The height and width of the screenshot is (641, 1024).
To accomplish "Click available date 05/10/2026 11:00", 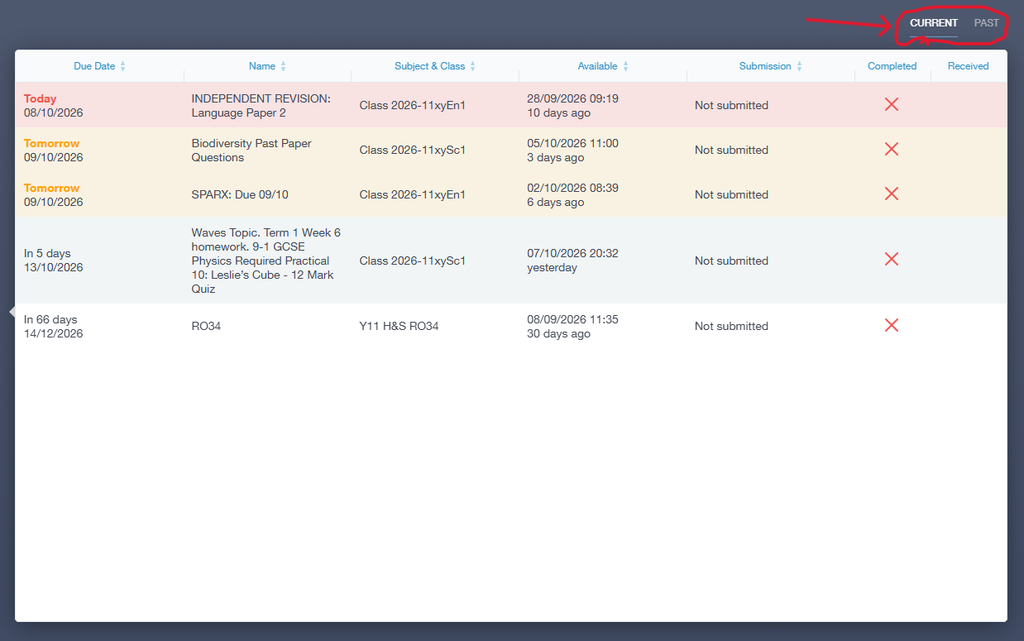I will click(572, 143).
